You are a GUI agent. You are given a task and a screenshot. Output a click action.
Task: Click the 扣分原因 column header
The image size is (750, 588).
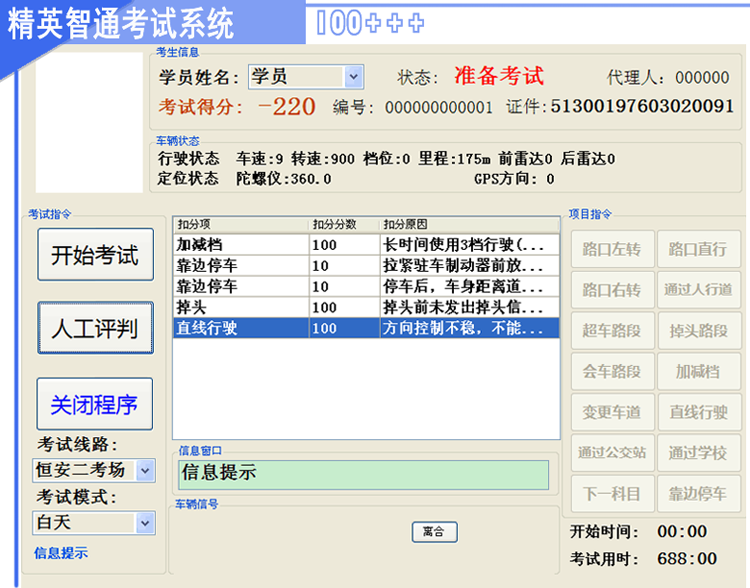coord(469,224)
